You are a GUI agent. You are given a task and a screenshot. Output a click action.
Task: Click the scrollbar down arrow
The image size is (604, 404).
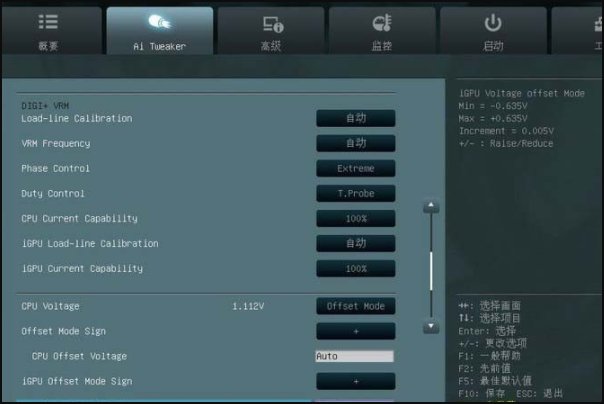431,326
